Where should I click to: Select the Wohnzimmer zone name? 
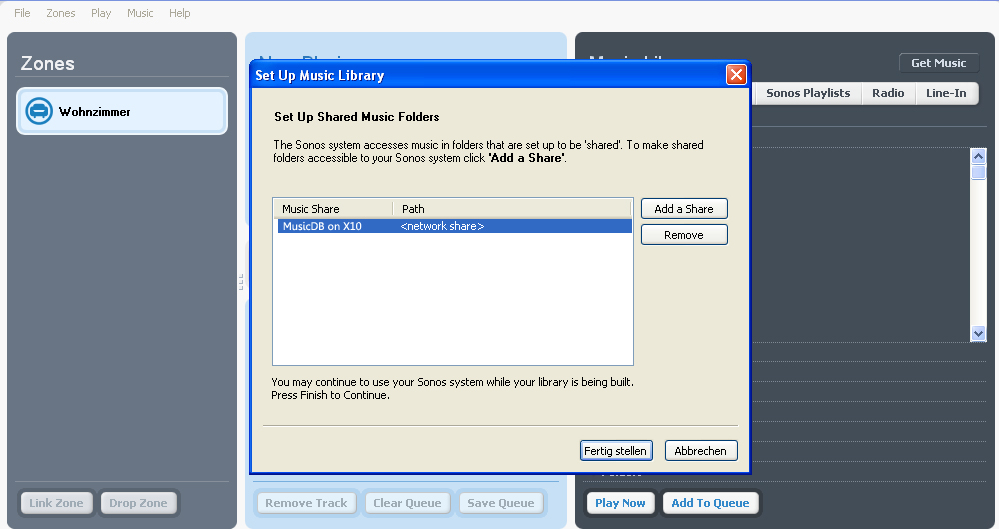(94, 112)
